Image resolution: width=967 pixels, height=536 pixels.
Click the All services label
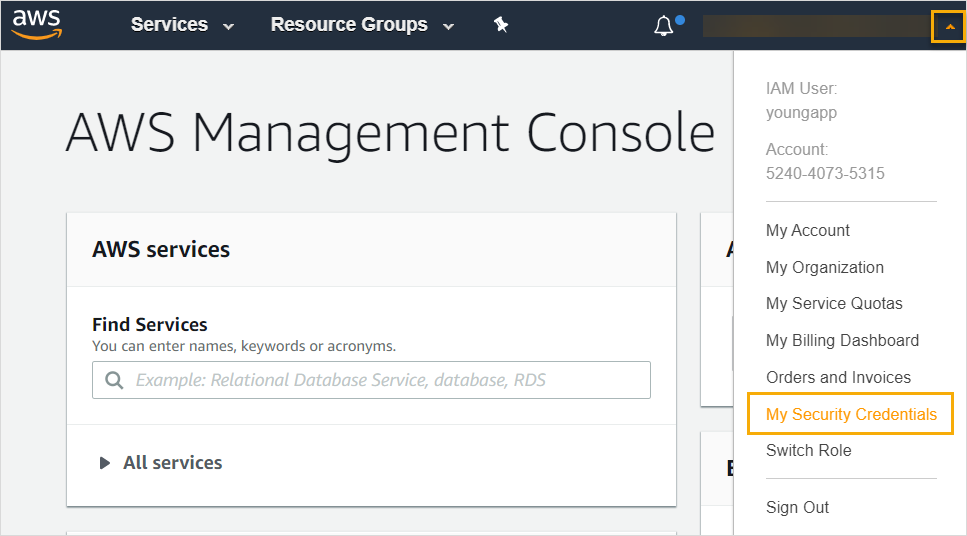click(173, 463)
